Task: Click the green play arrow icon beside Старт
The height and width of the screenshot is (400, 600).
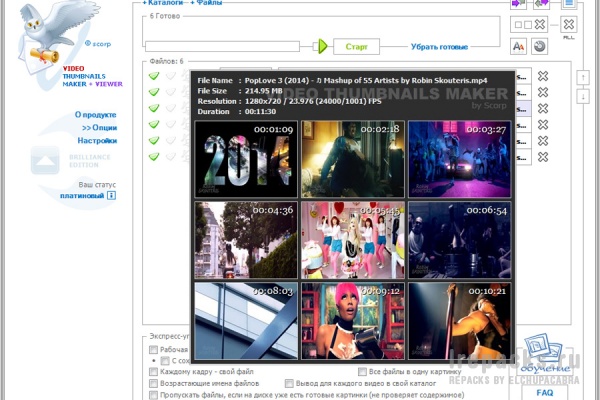Action: [323, 46]
